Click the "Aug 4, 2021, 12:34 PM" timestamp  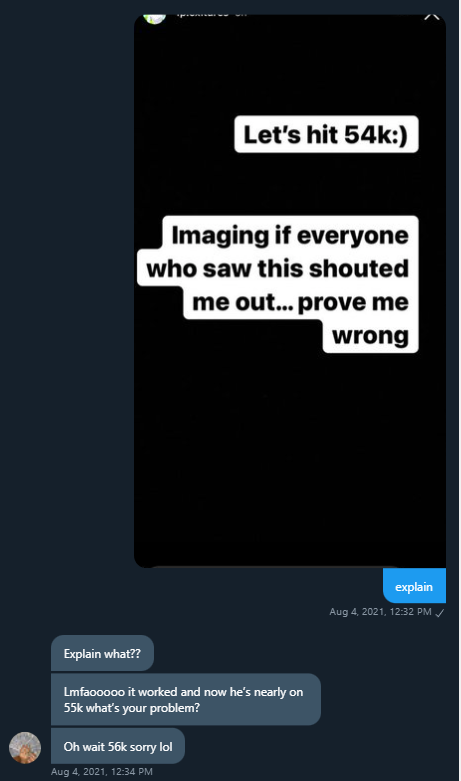102,772
